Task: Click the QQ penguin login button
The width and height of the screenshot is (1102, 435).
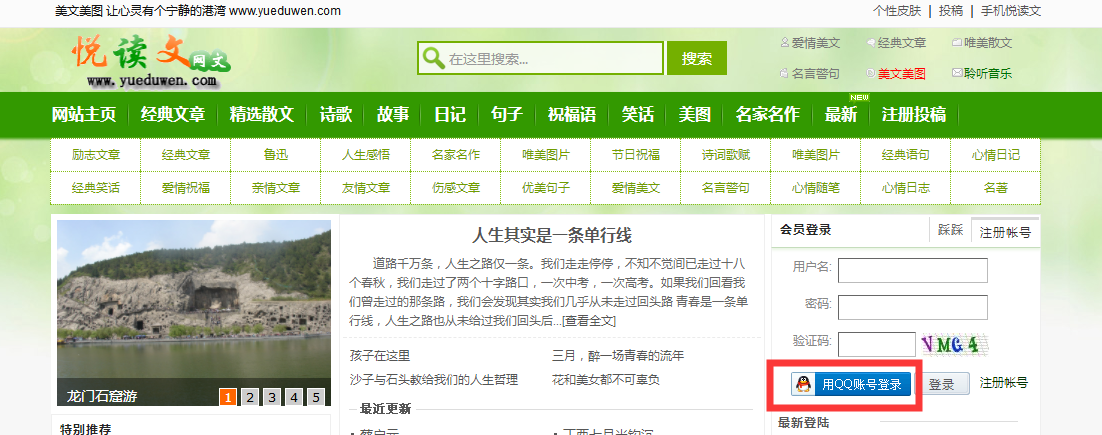Action: pos(851,384)
